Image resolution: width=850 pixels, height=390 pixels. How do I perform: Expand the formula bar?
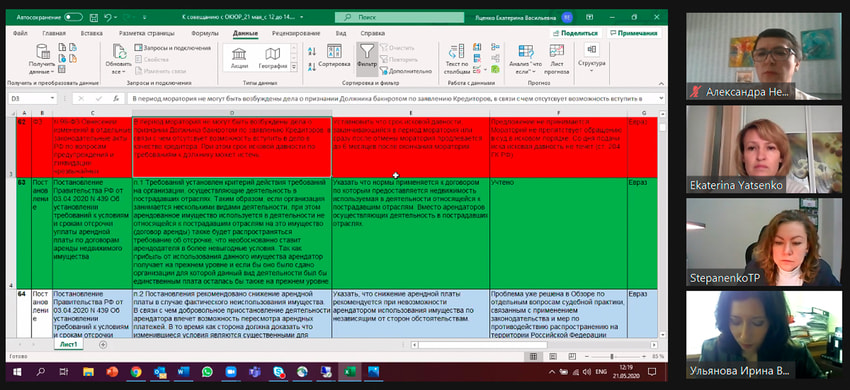click(660, 99)
